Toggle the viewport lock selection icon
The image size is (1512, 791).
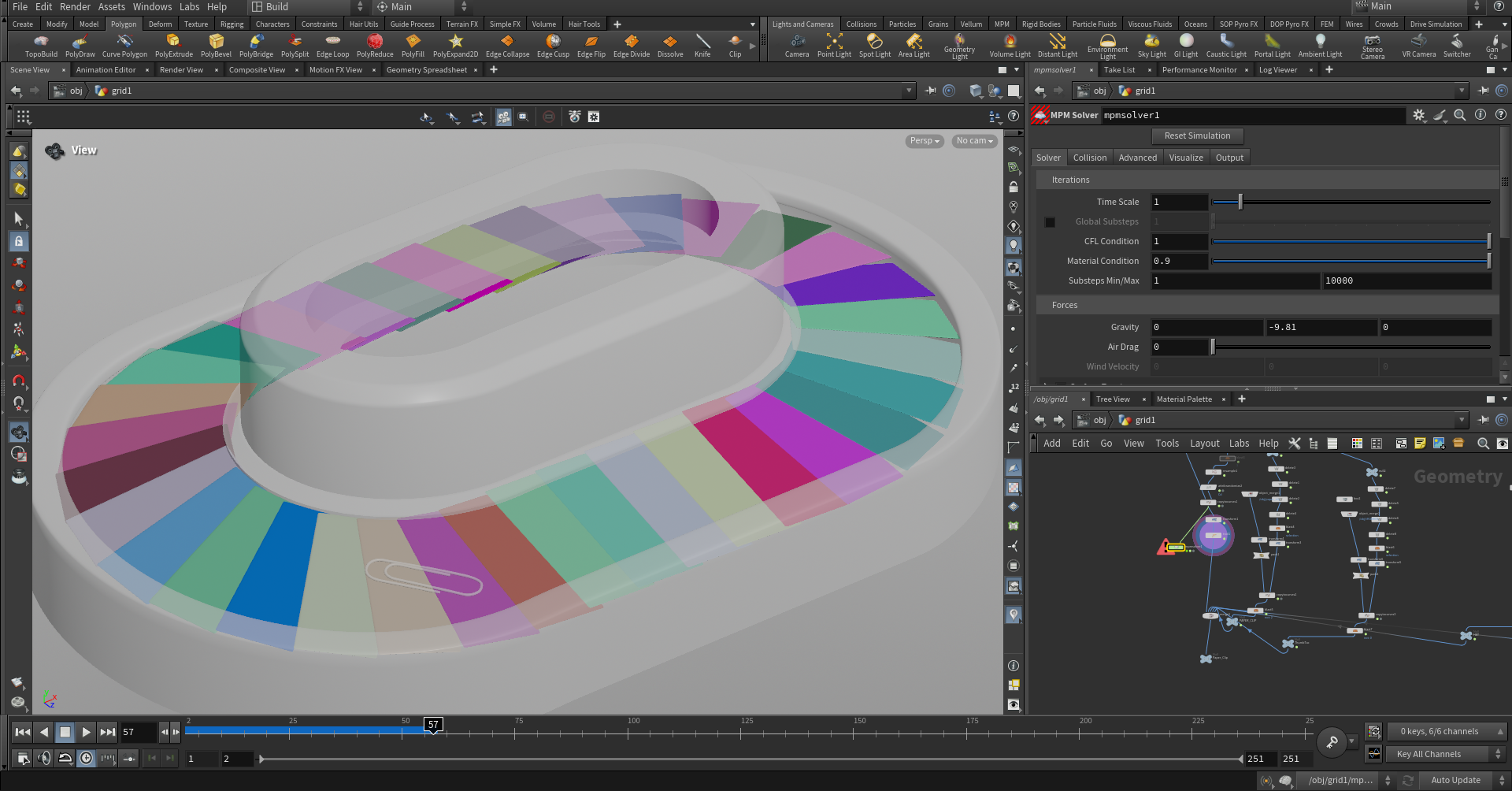[19, 241]
